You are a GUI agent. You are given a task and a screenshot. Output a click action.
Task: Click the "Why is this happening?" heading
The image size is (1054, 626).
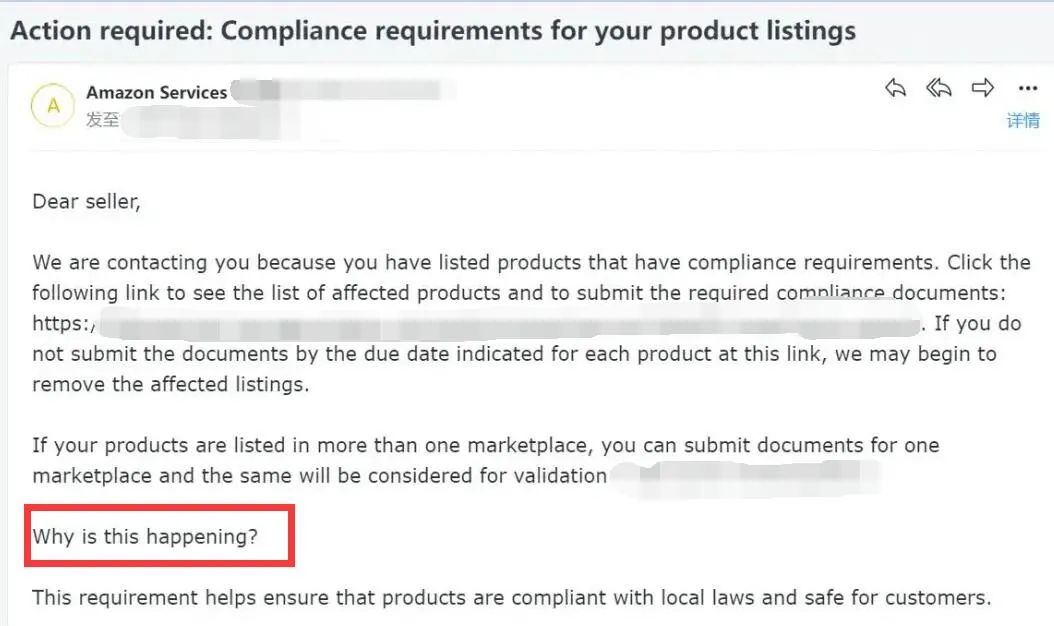[x=145, y=537]
